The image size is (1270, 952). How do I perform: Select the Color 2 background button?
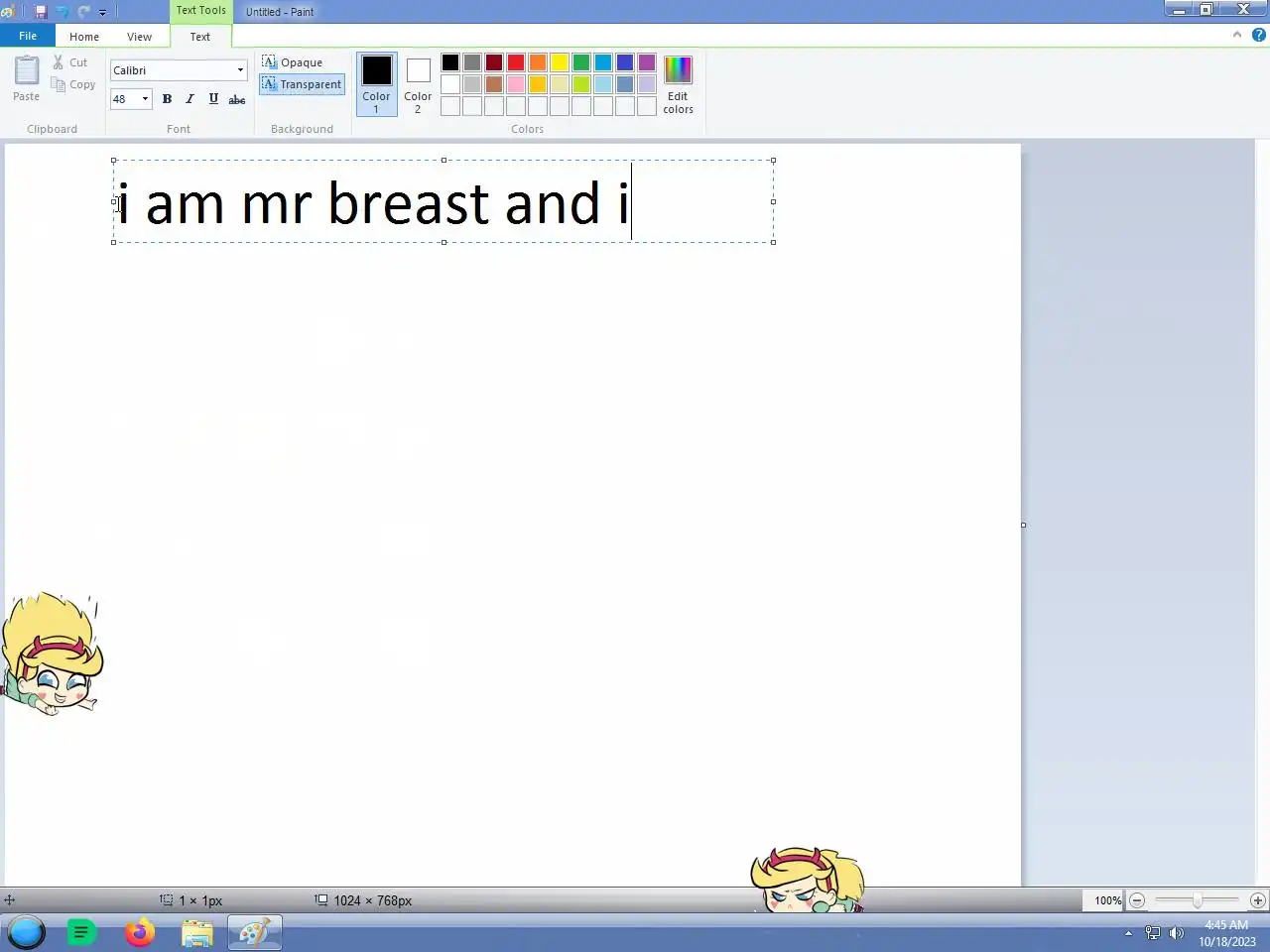tap(418, 84)
